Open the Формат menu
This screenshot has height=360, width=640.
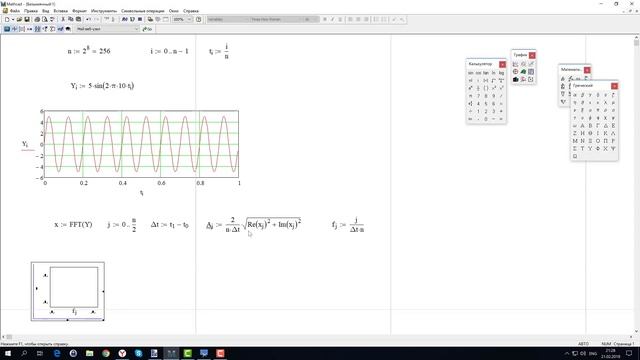pos(80,11)
